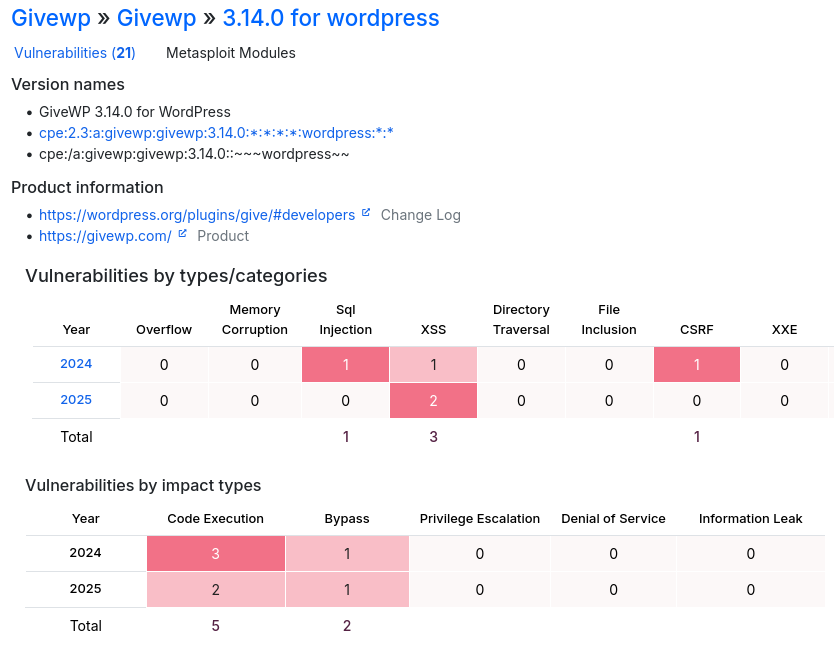This screenshot has width=834, height=648.
Task: Click the 2024 Sql Injection cell showing 1
Action: 346,364
